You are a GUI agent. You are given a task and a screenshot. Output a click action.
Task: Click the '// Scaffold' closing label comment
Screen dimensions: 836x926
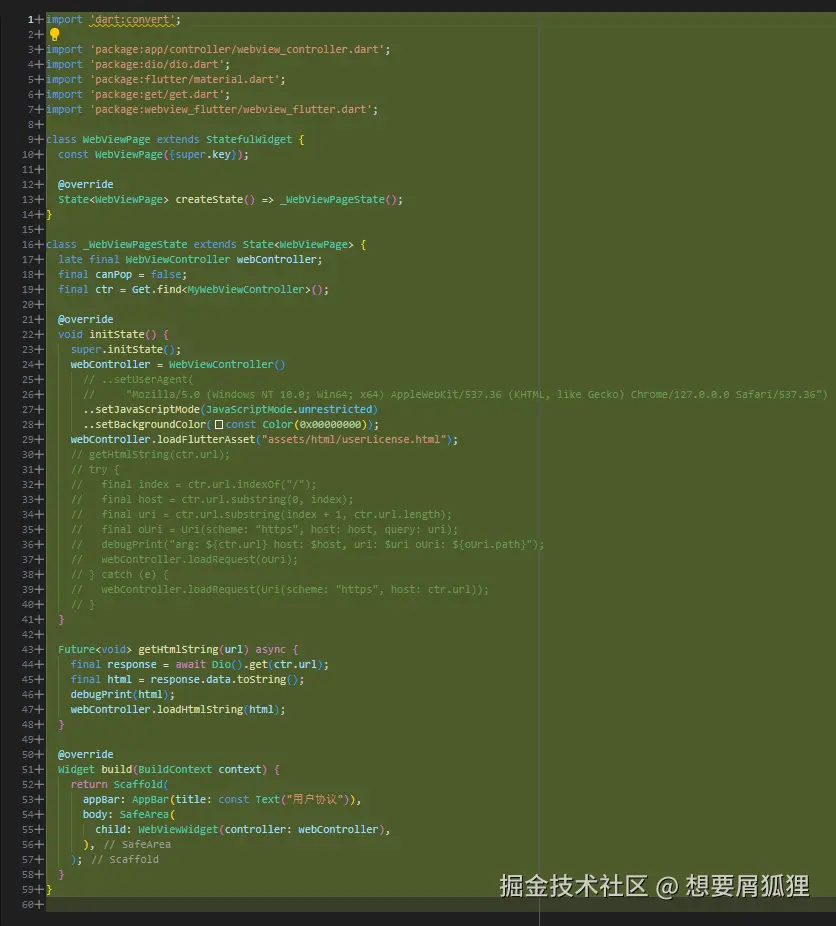click(x=125, y=860)
